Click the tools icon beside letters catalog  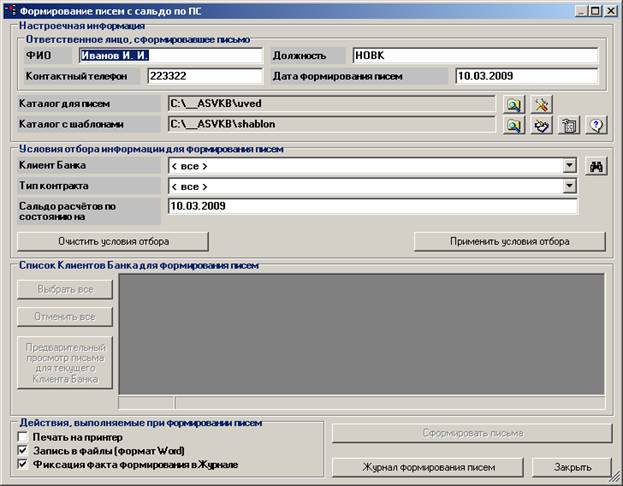click(x=541, y=104)
